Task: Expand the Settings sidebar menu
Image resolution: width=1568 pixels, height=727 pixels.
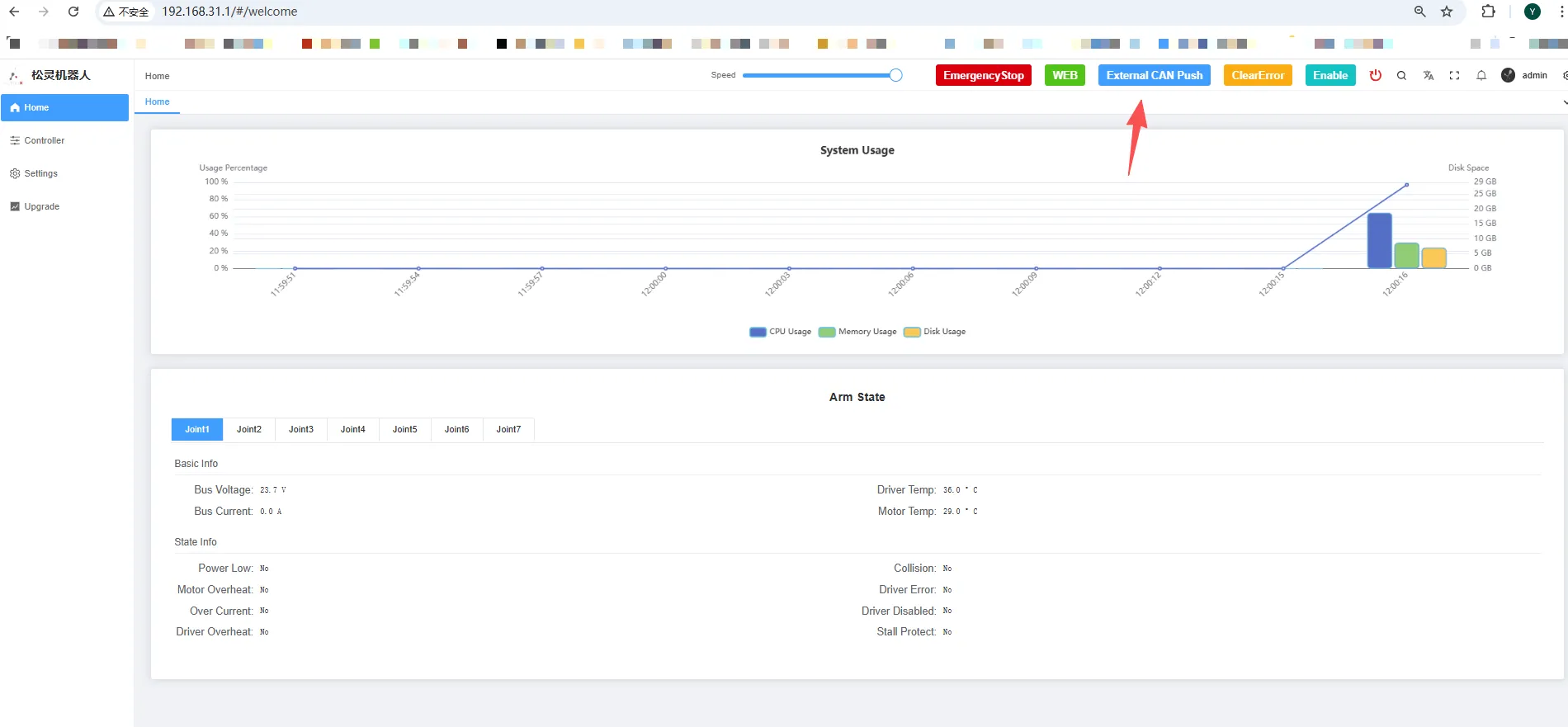Action: [x=41, y=173]
